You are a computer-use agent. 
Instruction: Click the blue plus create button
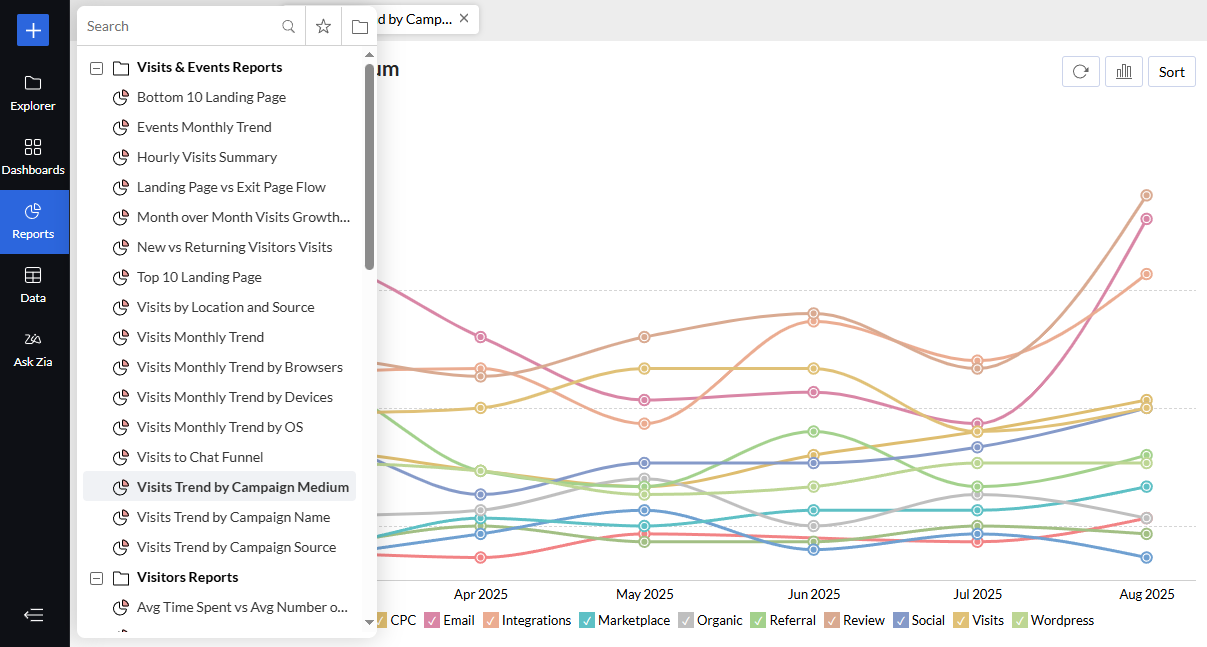click(x=33, y=30)
